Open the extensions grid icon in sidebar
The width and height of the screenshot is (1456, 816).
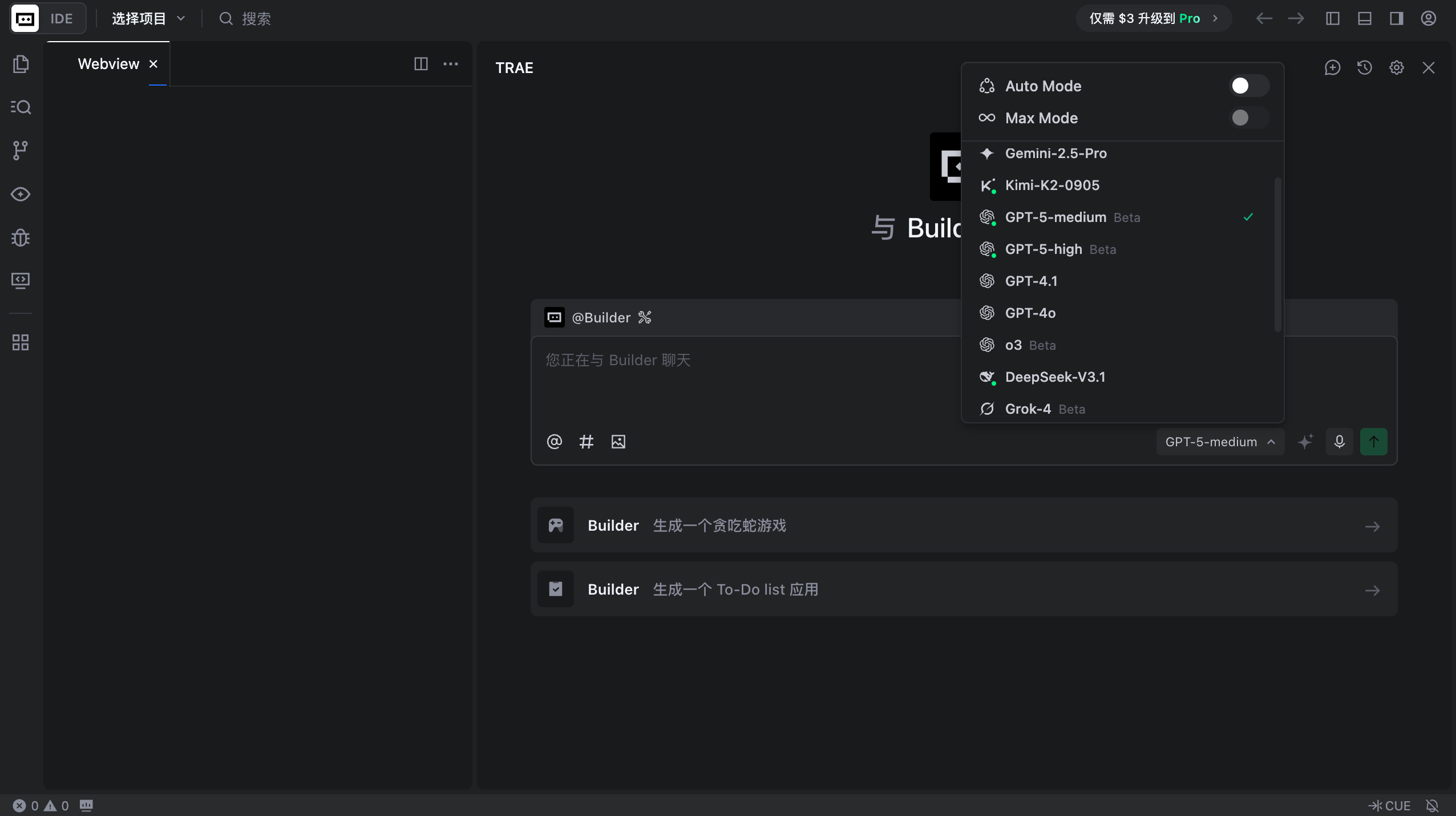coord(21,342)
